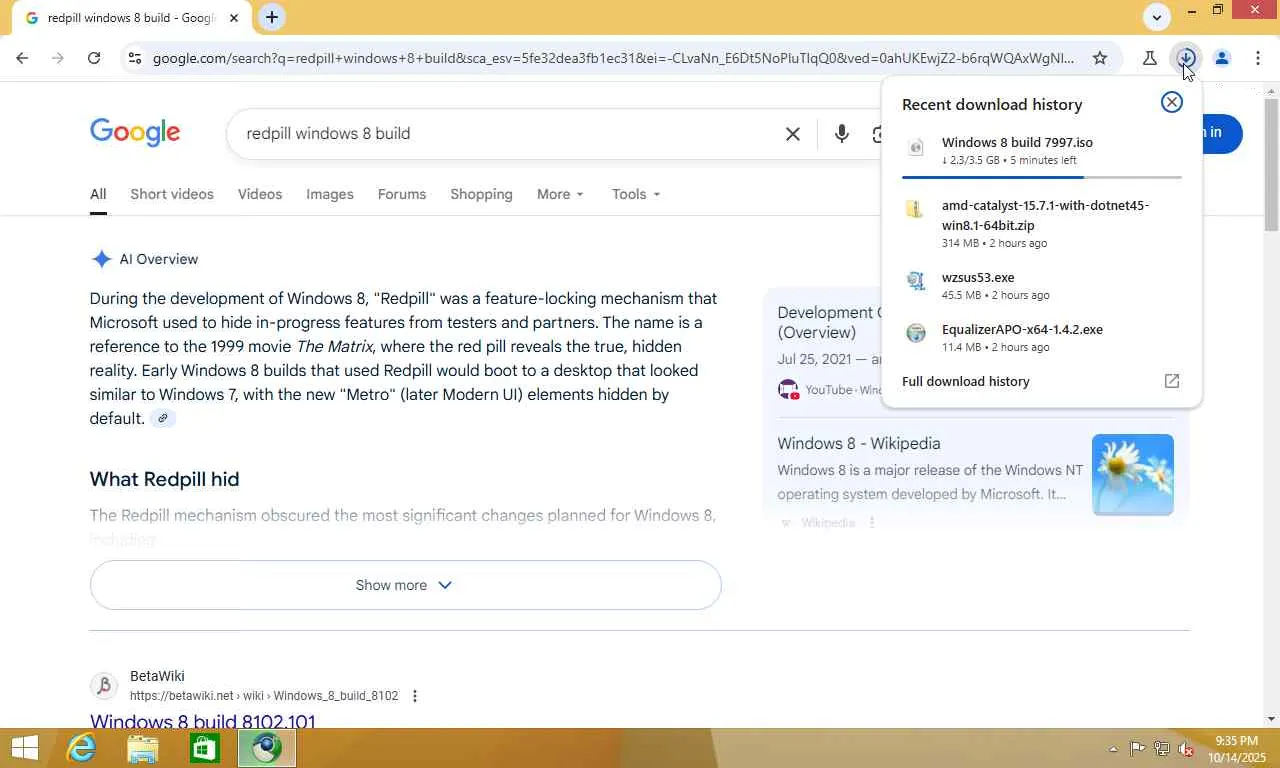Open the Chrome profile icon
Screen dimensions: 1280x768
point(1222,58)
